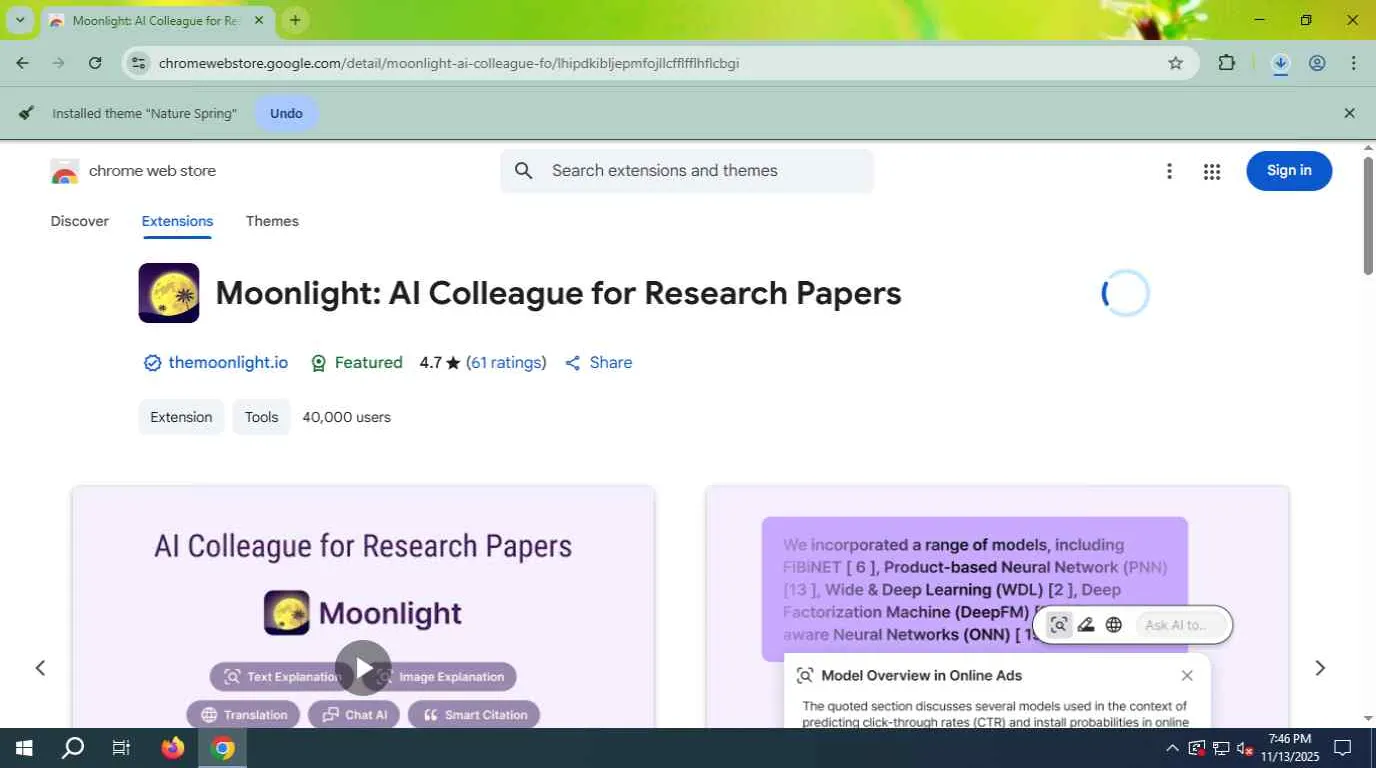Open a new browser tab
The width and height of the screenshot is (1376, 768).
295,20
